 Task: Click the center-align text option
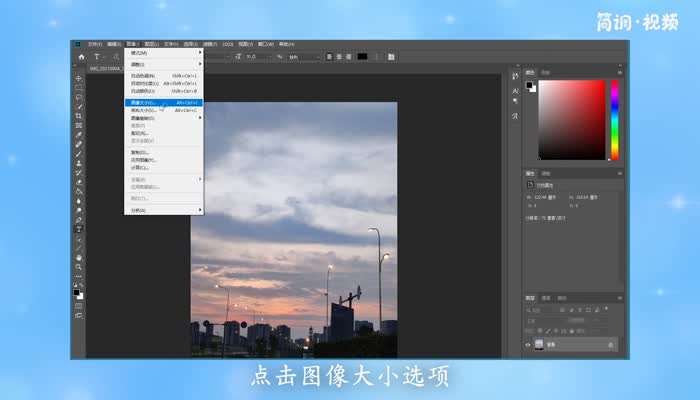[338, 57]
